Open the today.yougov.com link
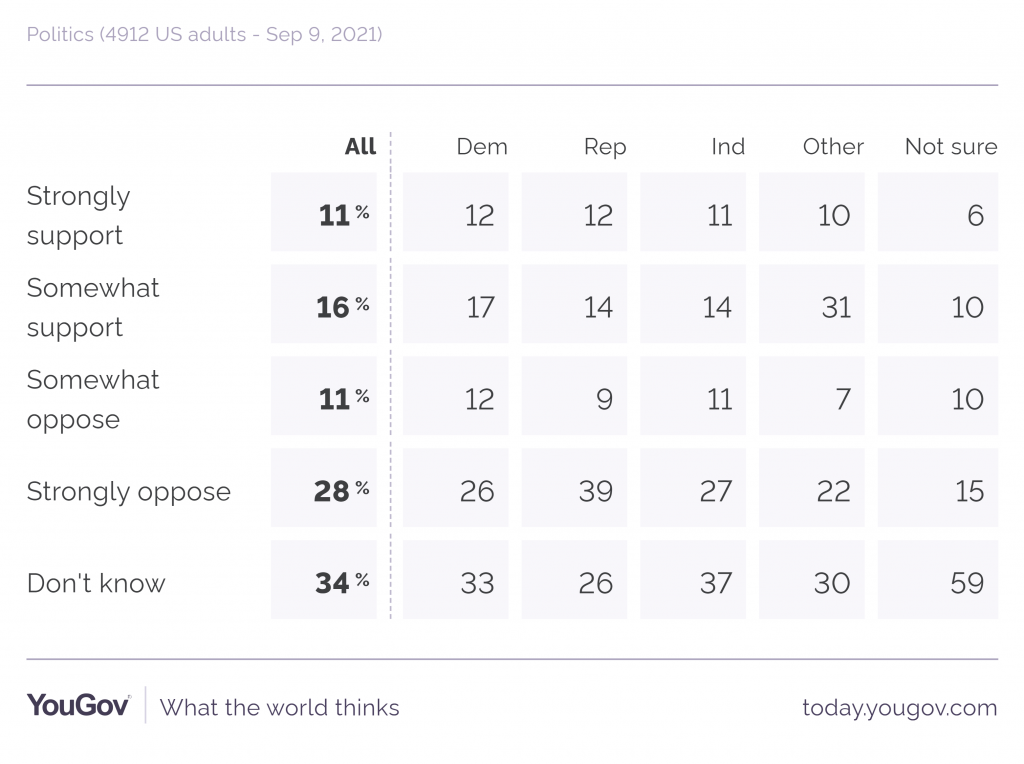The height and width of the screenshot is (764, 1024). pos(899,708)
